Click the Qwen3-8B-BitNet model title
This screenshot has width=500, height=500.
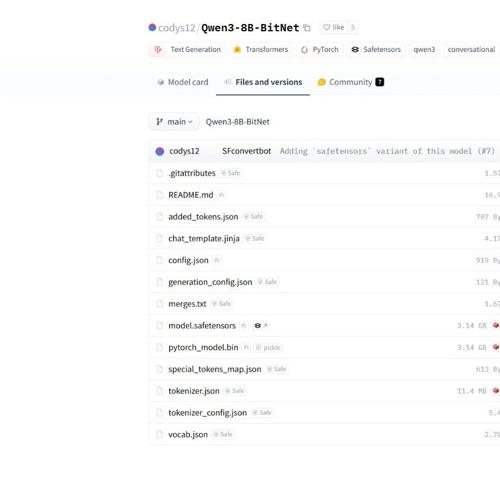click(x=250, y=28)
